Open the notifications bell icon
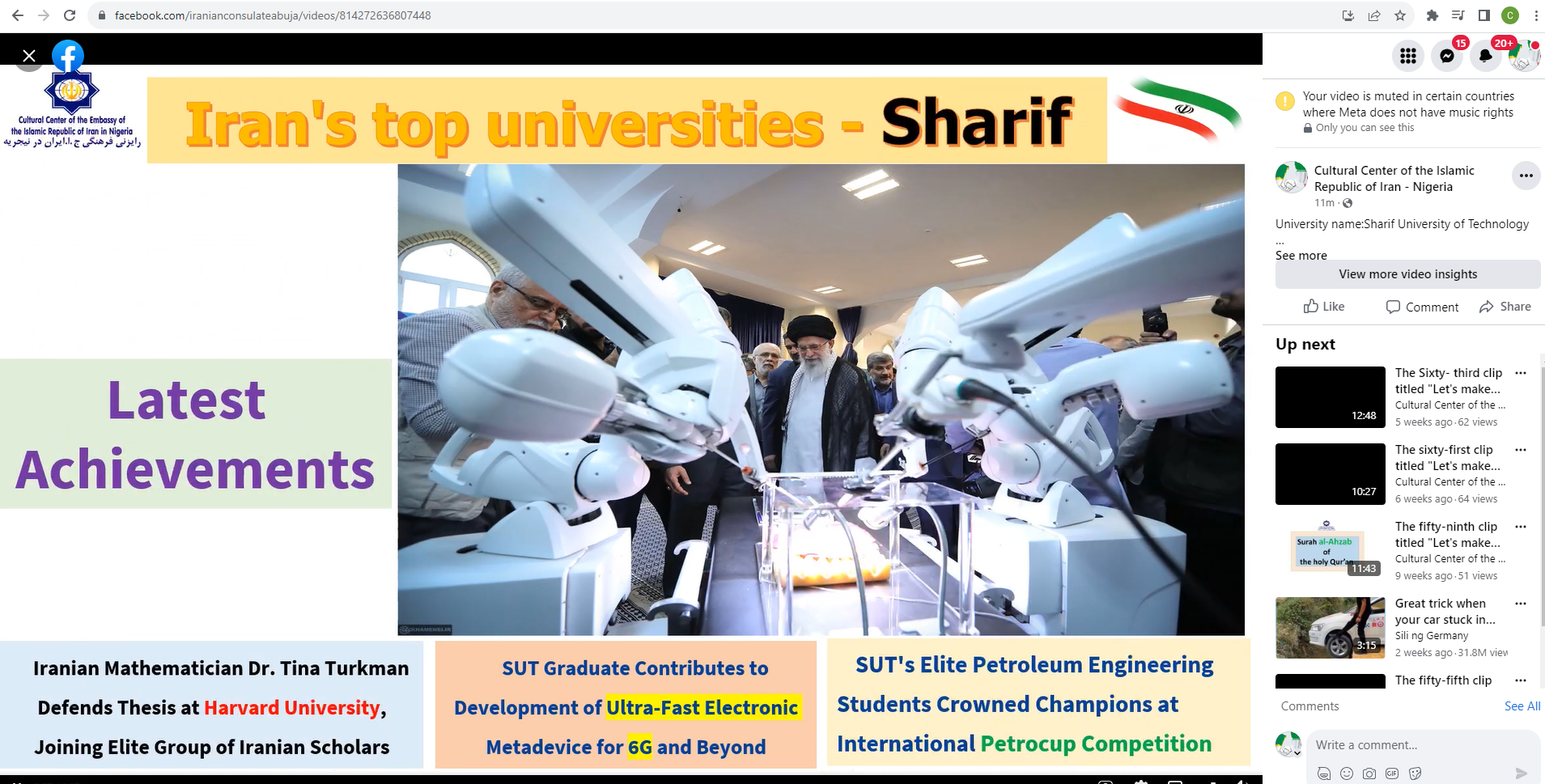 (x=1486, y=56)
